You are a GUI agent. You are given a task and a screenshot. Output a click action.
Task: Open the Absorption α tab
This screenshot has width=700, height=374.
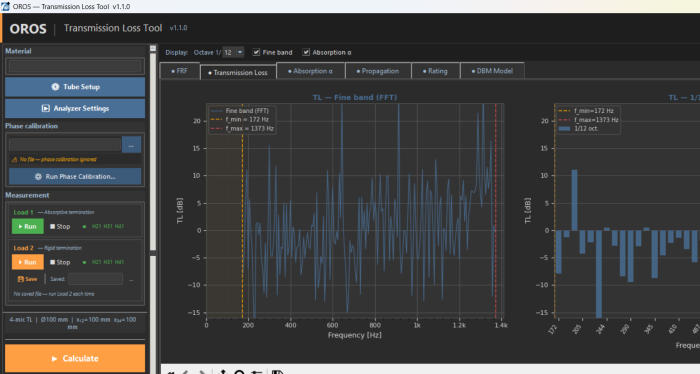tap(311, 71)
